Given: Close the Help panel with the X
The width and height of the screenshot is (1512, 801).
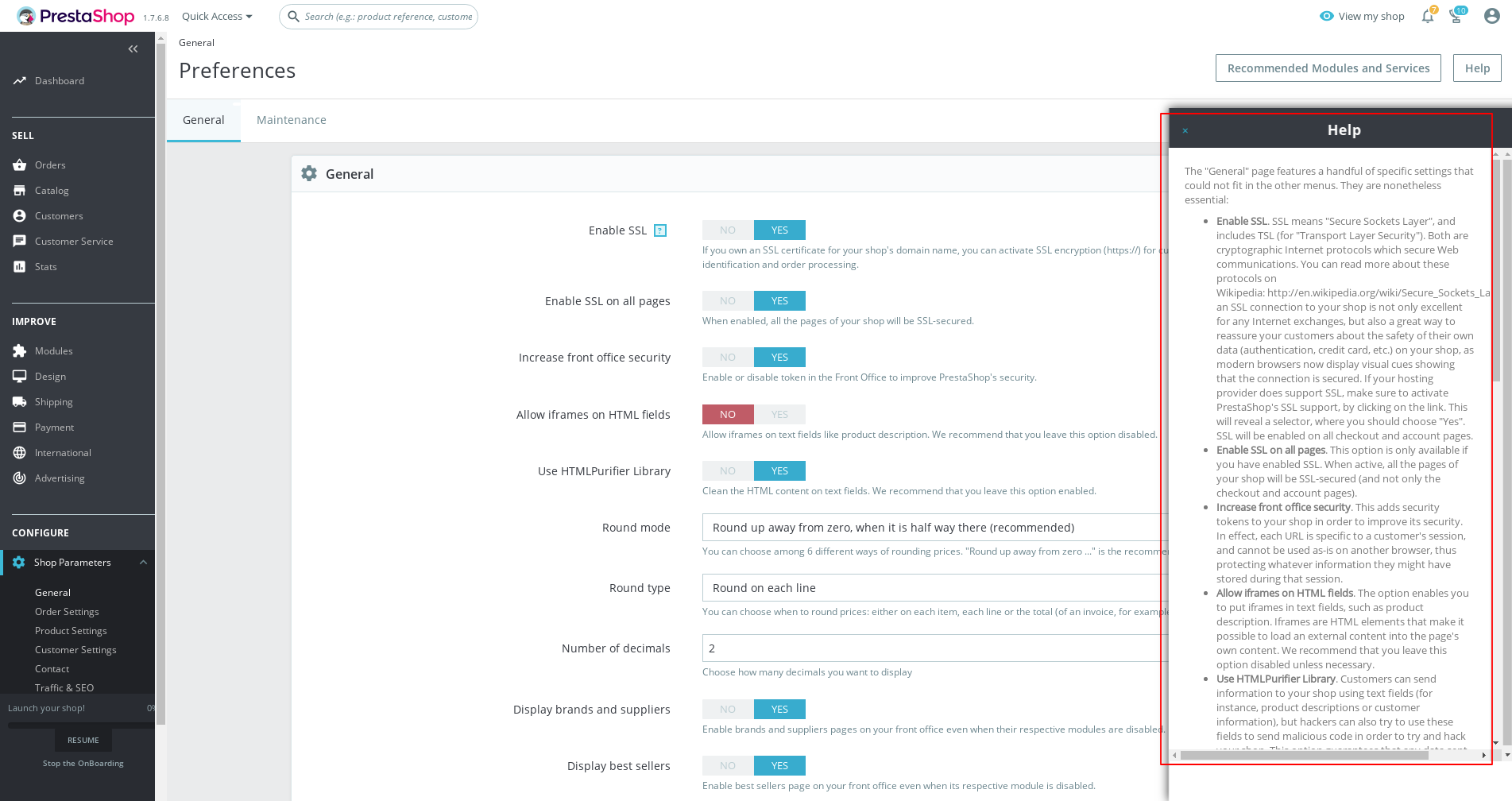Looking at the screenshot, I should (1185, 130).
